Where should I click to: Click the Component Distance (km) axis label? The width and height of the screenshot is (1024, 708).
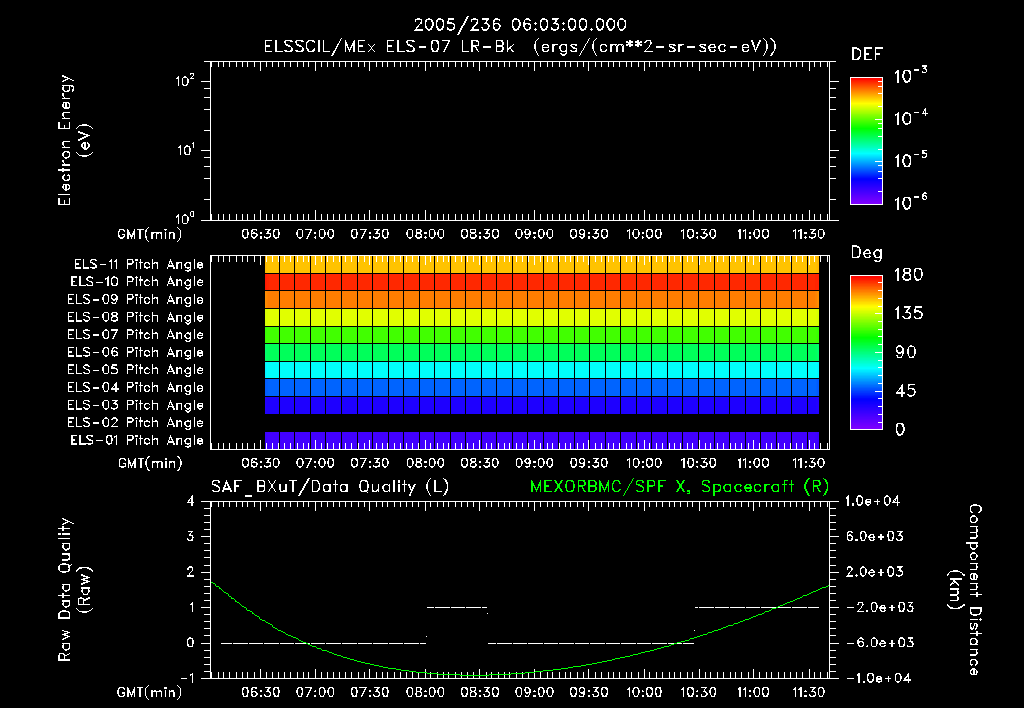[x=965, y=590]
